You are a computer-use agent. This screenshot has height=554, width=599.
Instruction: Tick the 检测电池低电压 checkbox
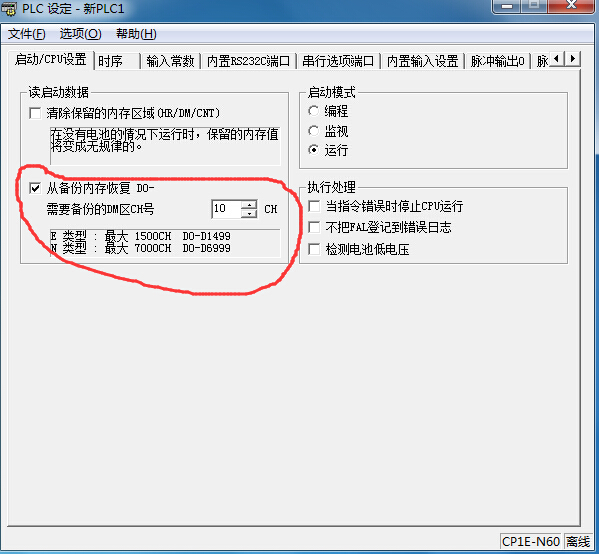point(314,249)
